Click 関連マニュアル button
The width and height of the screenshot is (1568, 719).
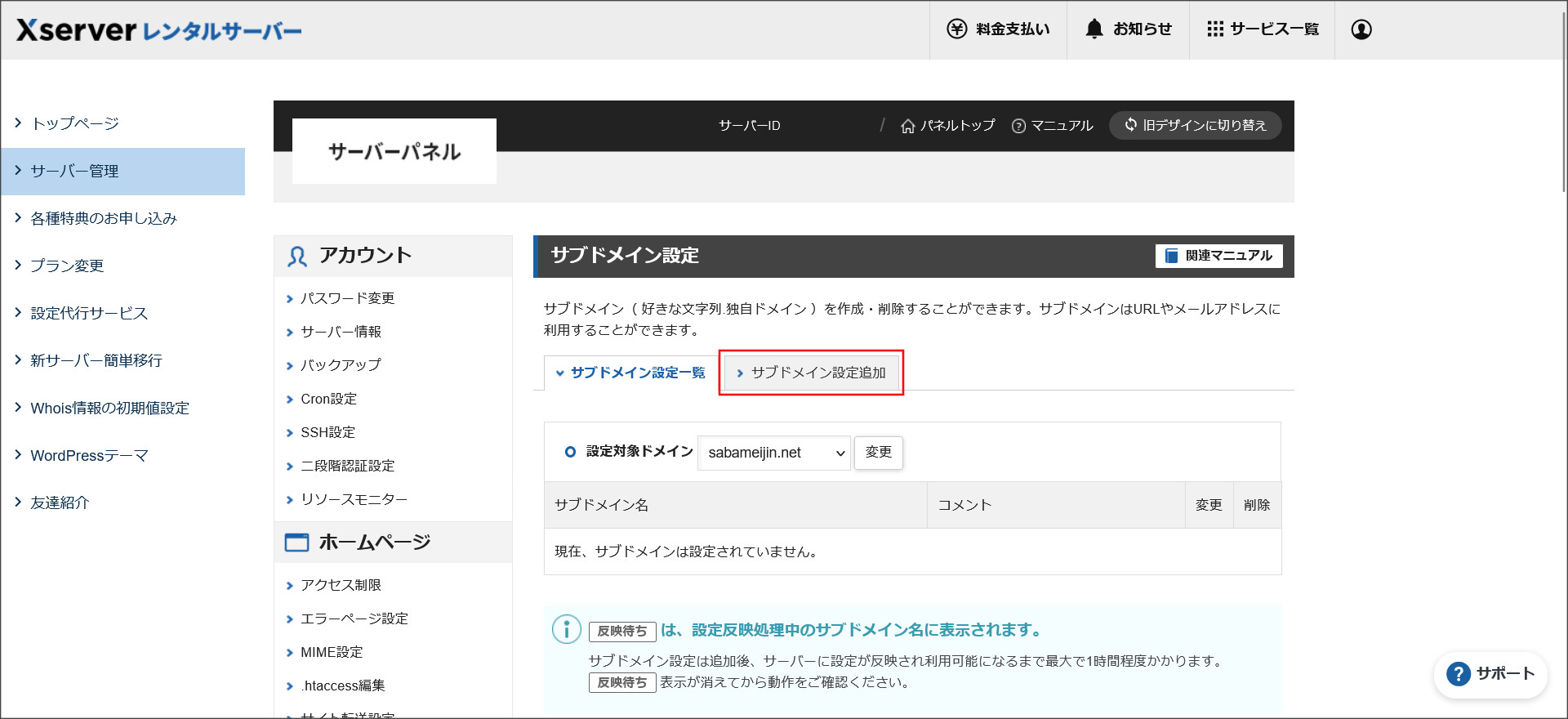1219,256
